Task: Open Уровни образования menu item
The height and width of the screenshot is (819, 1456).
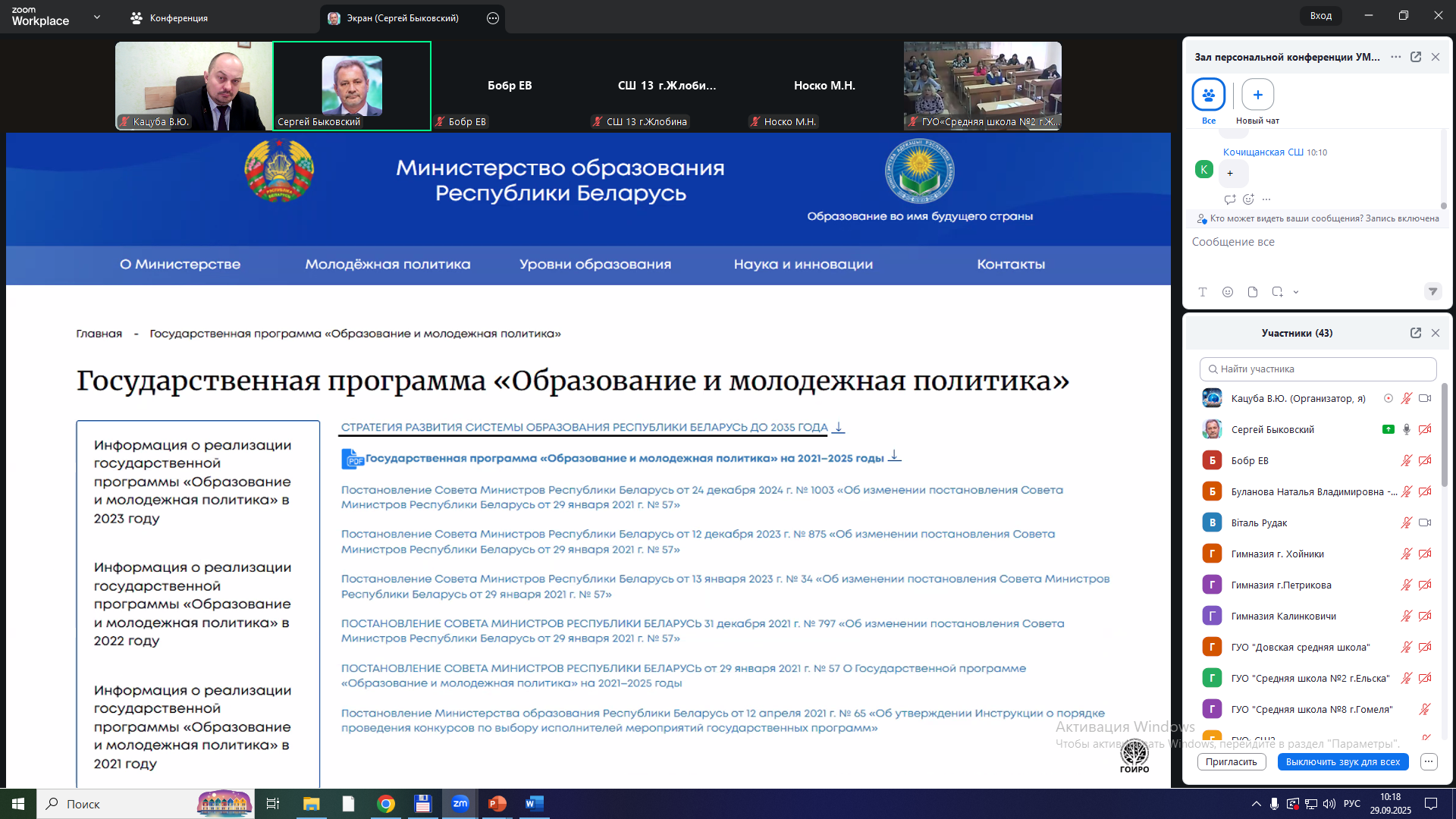Action: 595,265
